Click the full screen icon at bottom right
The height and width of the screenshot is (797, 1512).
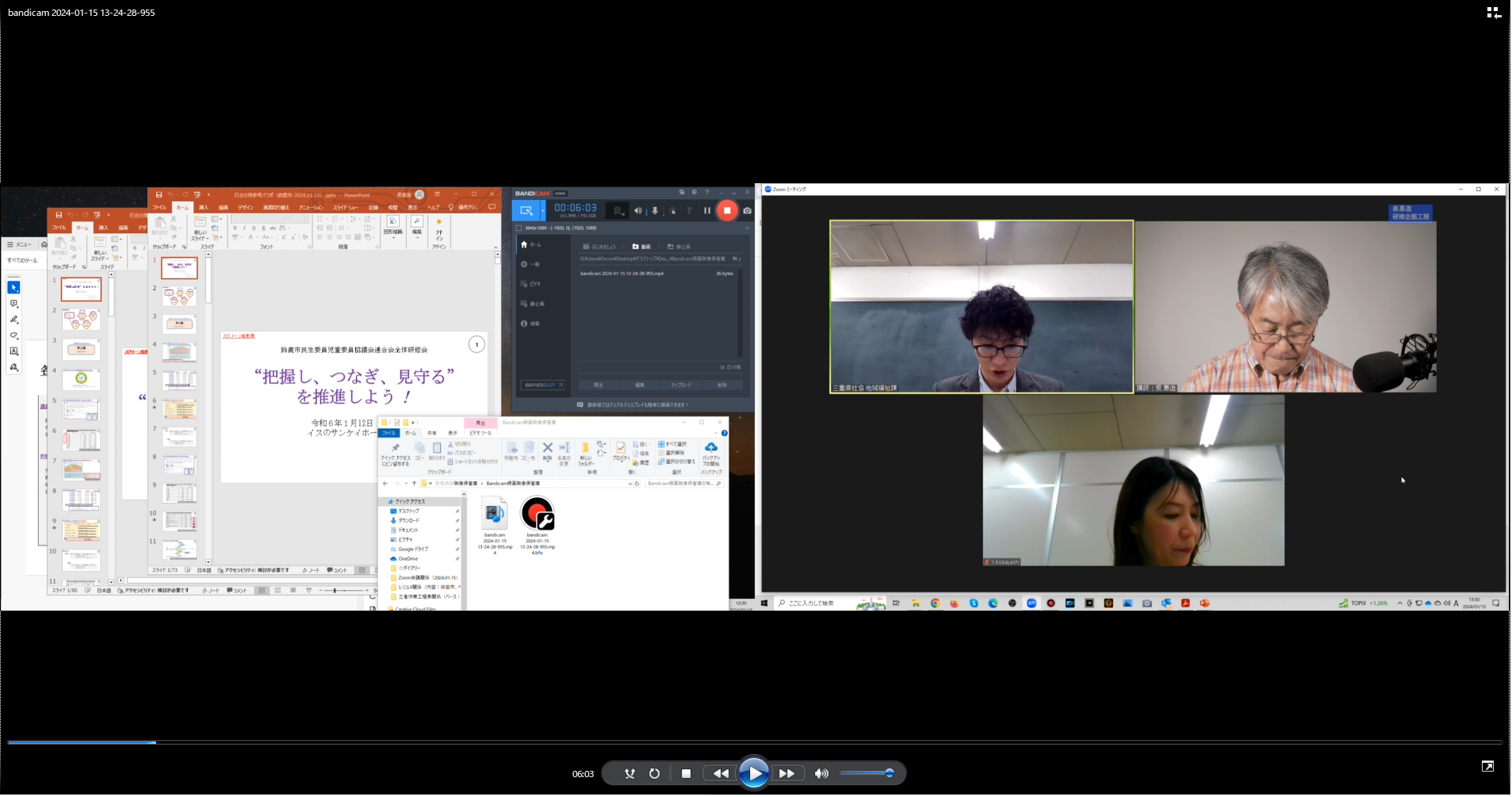[x=1487, y=766]
